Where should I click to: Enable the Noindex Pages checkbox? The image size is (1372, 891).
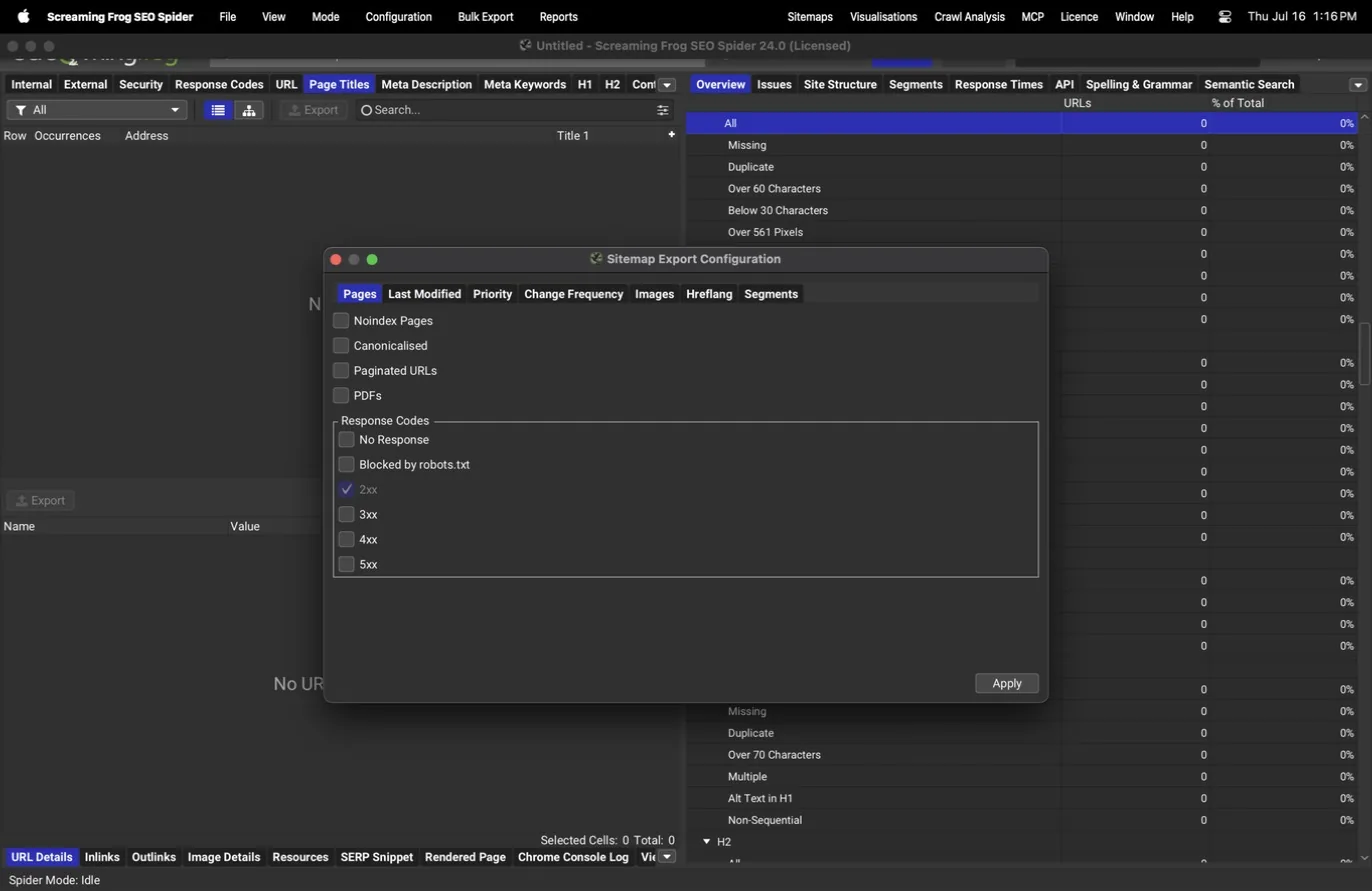tap(341, 321)
